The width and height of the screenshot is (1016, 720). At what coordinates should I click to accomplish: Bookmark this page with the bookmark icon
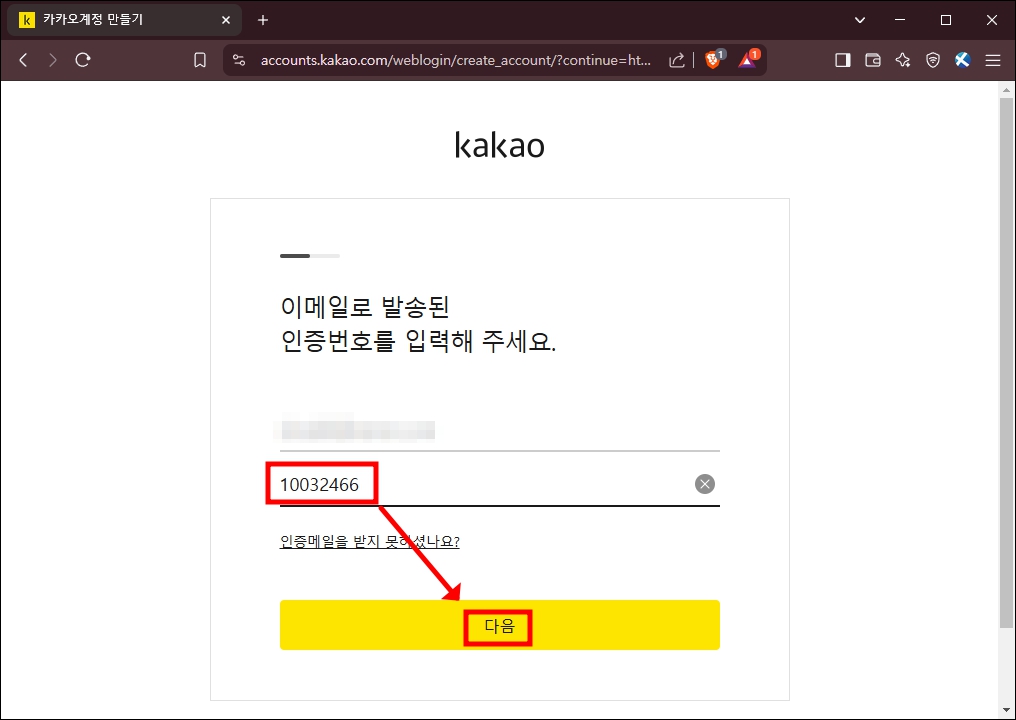[x=200, y=60]
